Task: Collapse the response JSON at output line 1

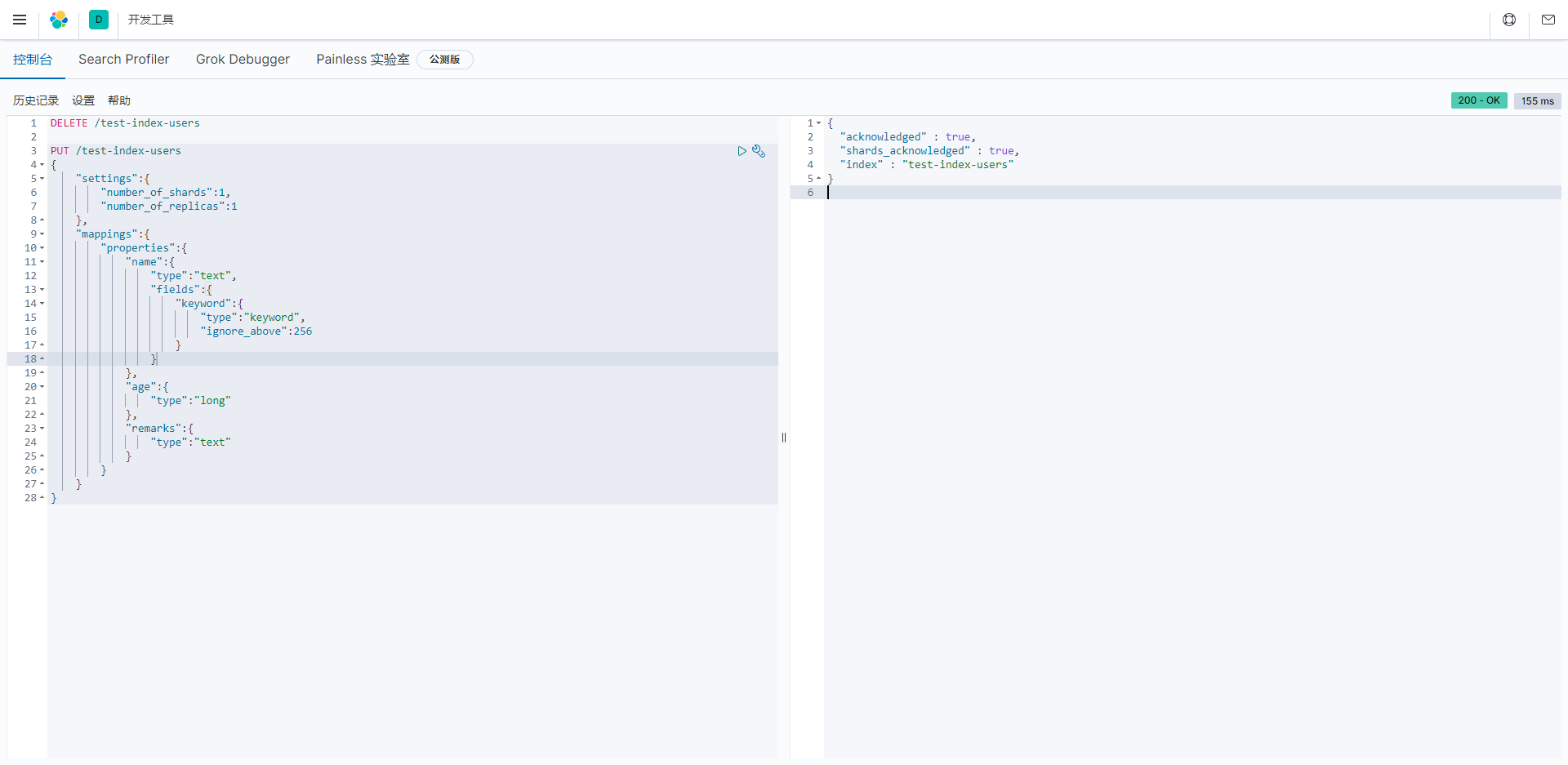Action: pos(819,123)
